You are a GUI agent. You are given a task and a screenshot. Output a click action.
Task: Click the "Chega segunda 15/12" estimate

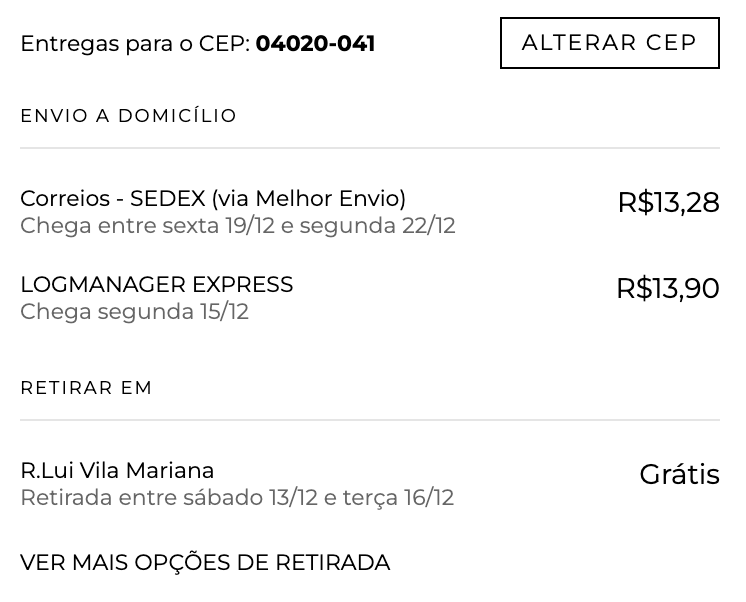pos(134,312)
